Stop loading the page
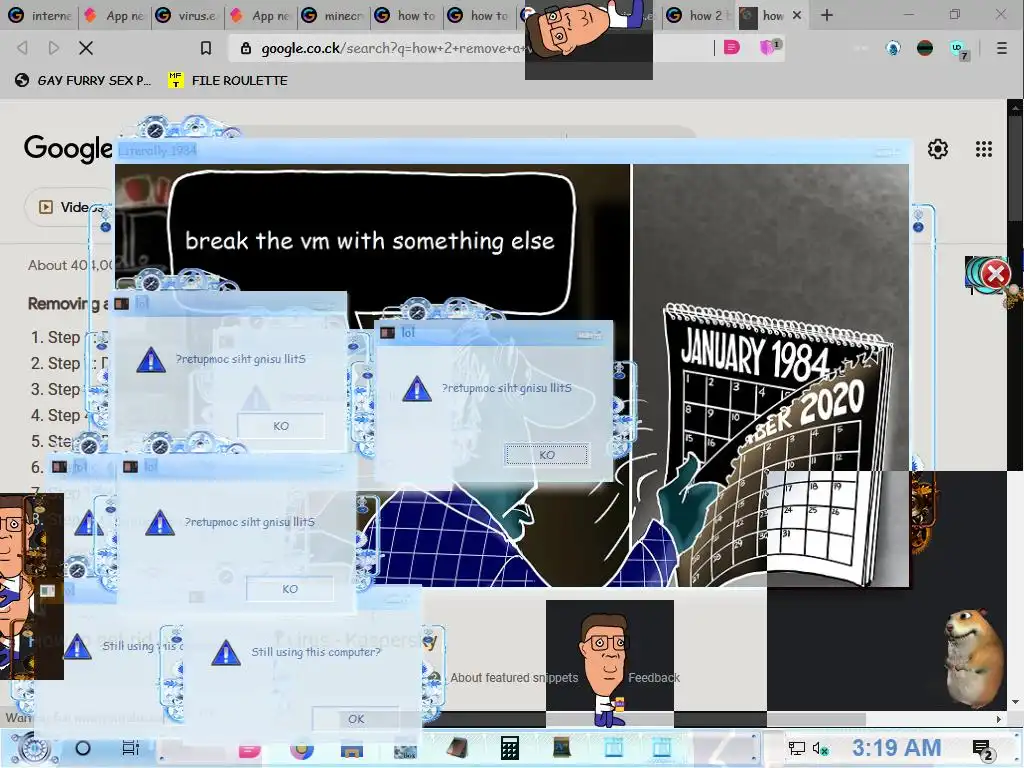1024x768 pixels. tap(86, 48)
